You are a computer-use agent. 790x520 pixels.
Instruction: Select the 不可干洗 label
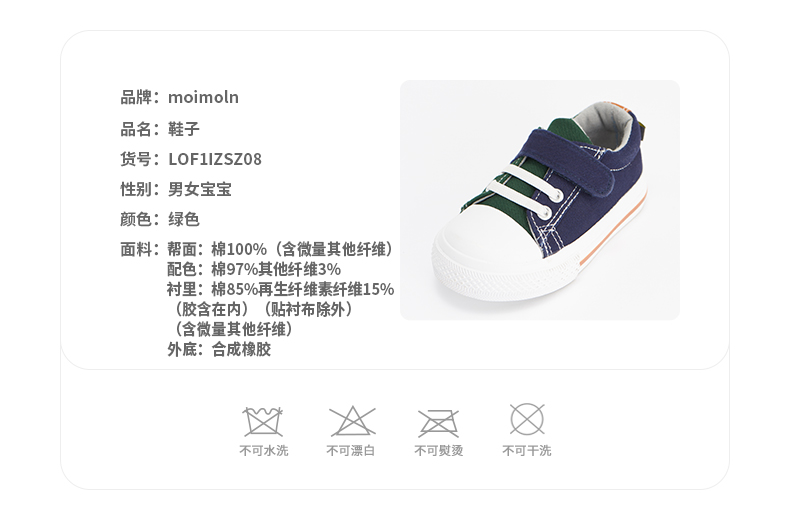click(527, 450)
